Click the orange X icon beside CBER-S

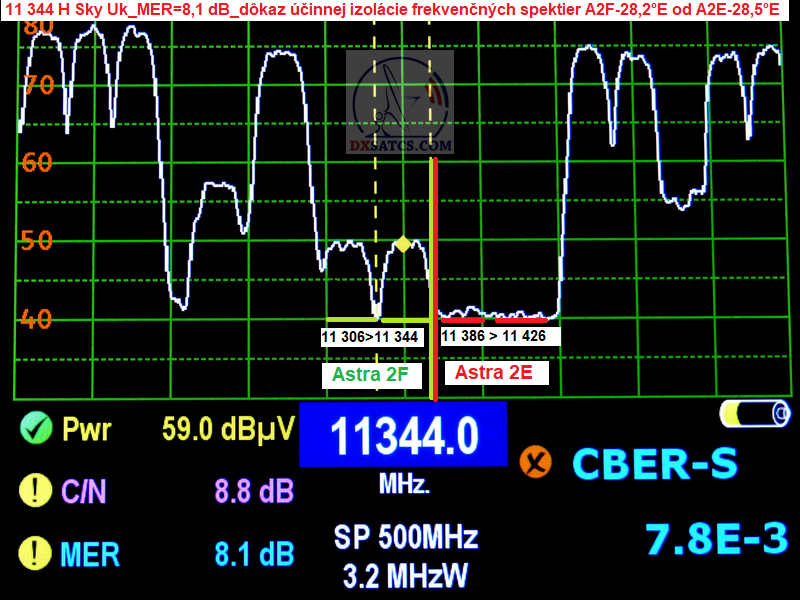(x=536, y=462)
